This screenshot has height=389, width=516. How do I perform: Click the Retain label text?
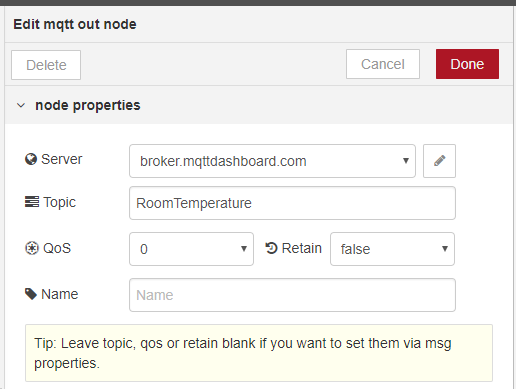pos(302,248)
